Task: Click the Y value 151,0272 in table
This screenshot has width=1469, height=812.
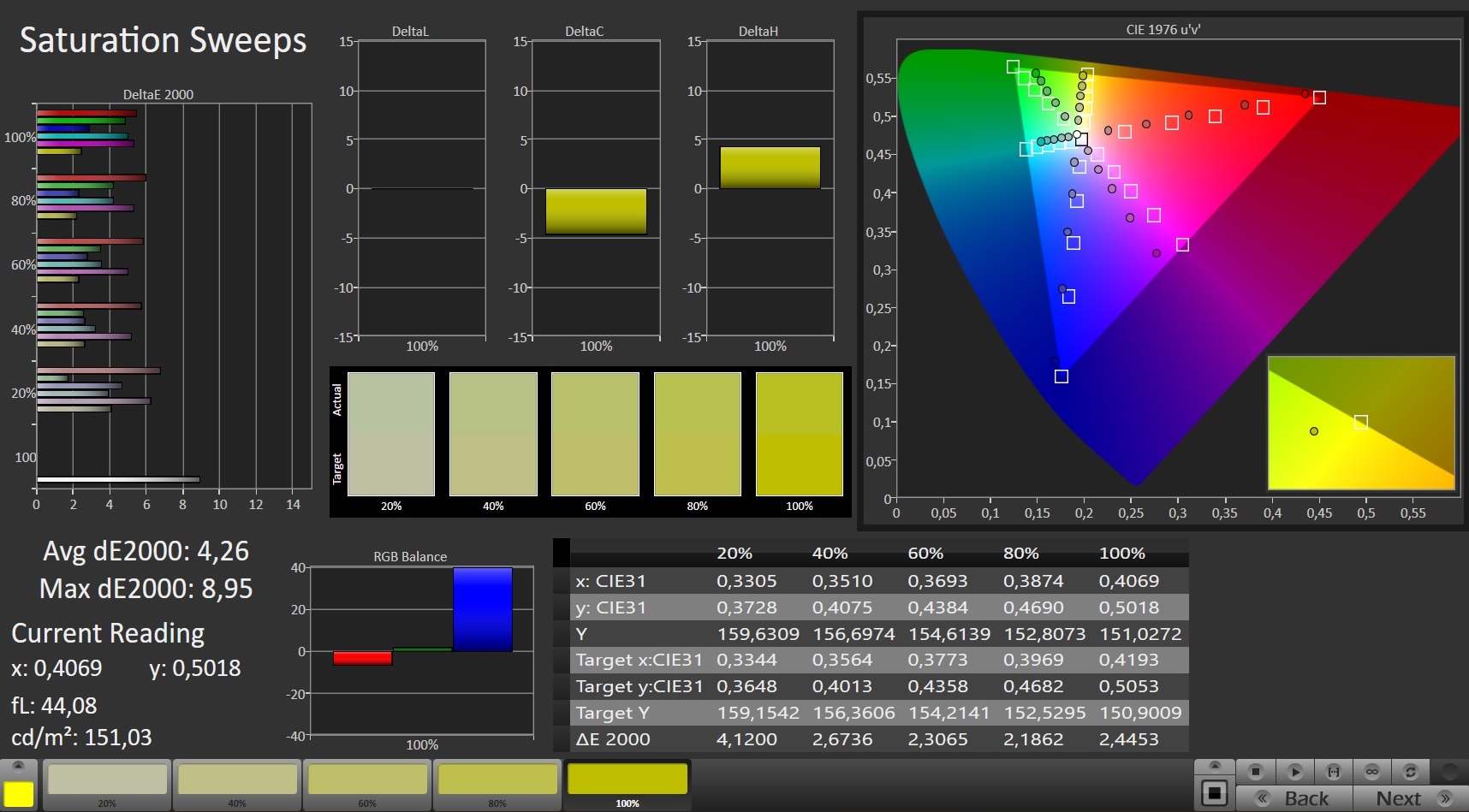Action: (x=1140, y=634)
